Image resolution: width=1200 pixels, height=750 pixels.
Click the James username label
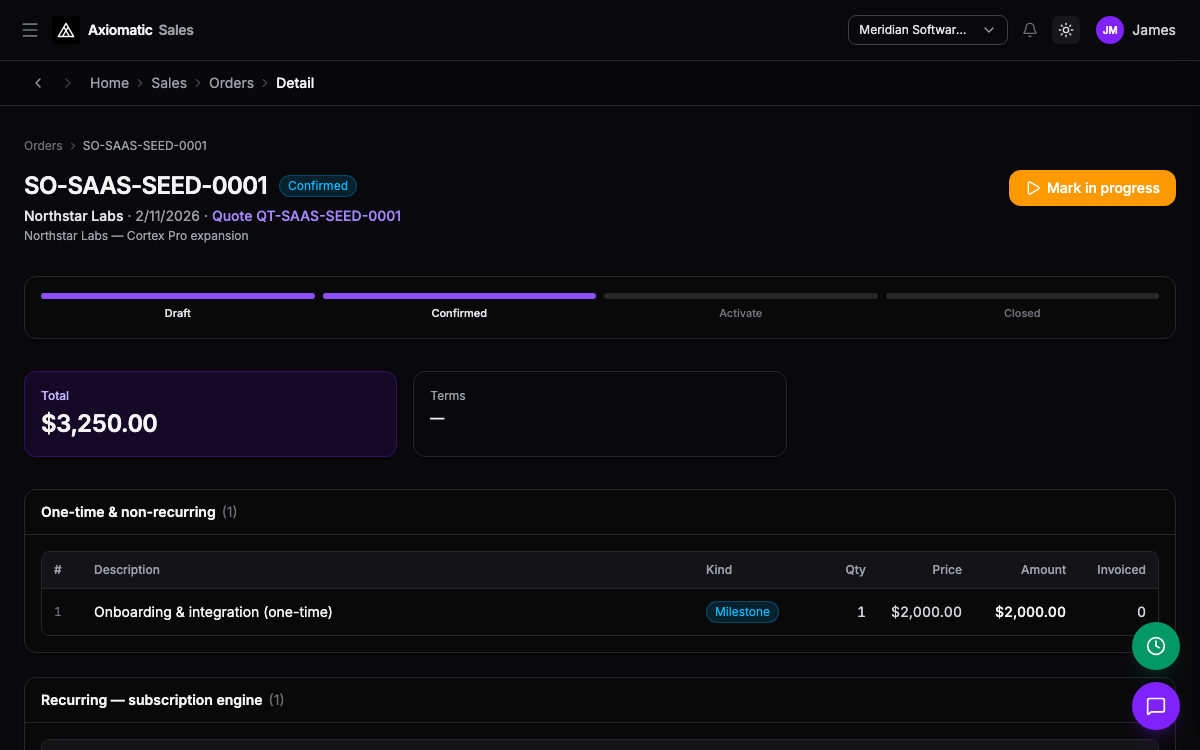click(1154, 30)
